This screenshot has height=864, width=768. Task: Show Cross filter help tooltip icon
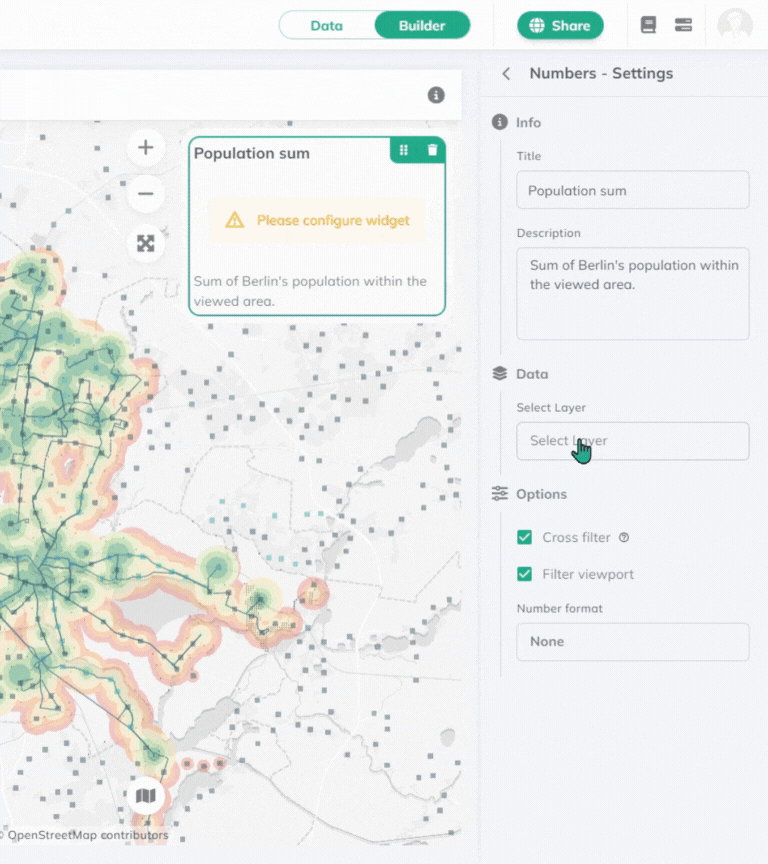click(624, 538)
